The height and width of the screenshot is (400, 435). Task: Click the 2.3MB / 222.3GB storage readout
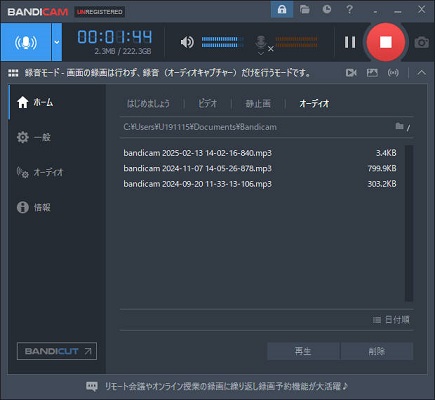[123, 51]
